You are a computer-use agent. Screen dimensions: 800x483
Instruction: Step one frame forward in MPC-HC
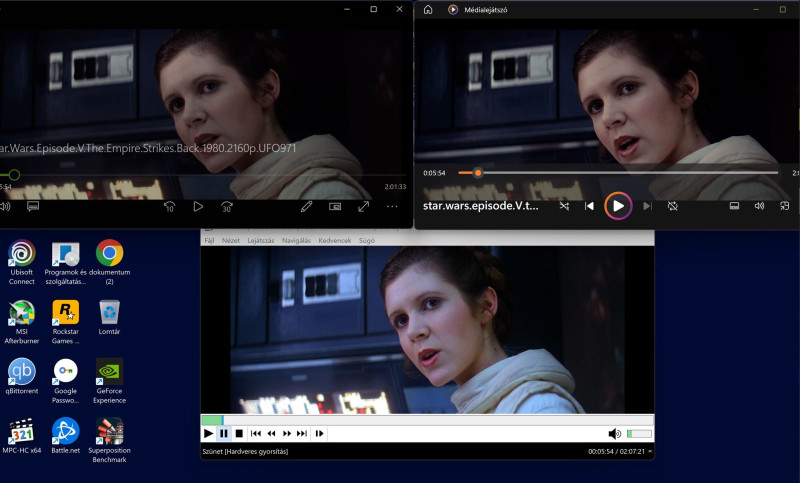tap(319, 434)
